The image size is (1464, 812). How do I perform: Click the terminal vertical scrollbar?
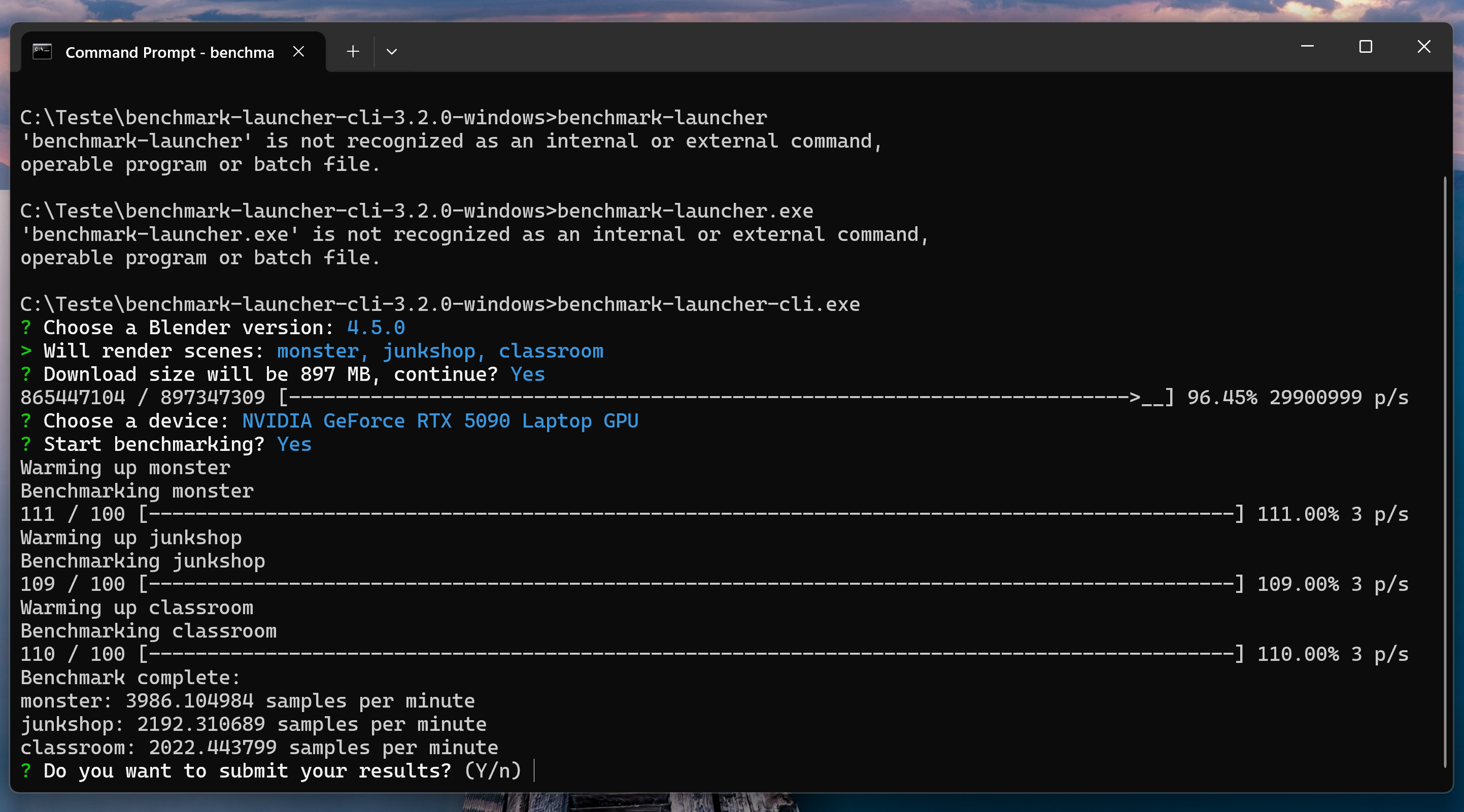click(x=1444, y=471)
